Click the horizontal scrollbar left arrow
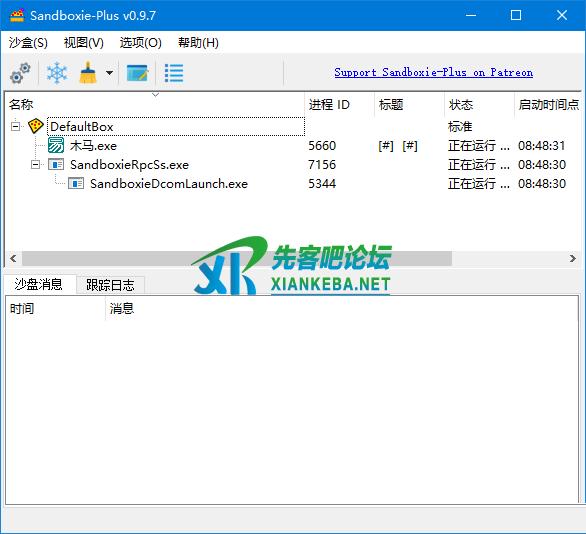Screen dimensions: 586x534 (13, 258)
